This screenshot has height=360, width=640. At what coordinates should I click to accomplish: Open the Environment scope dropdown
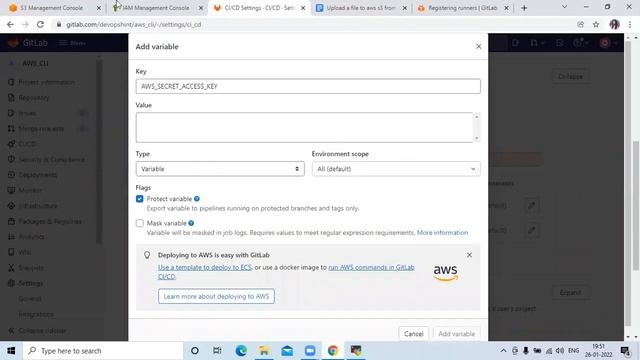396,169
